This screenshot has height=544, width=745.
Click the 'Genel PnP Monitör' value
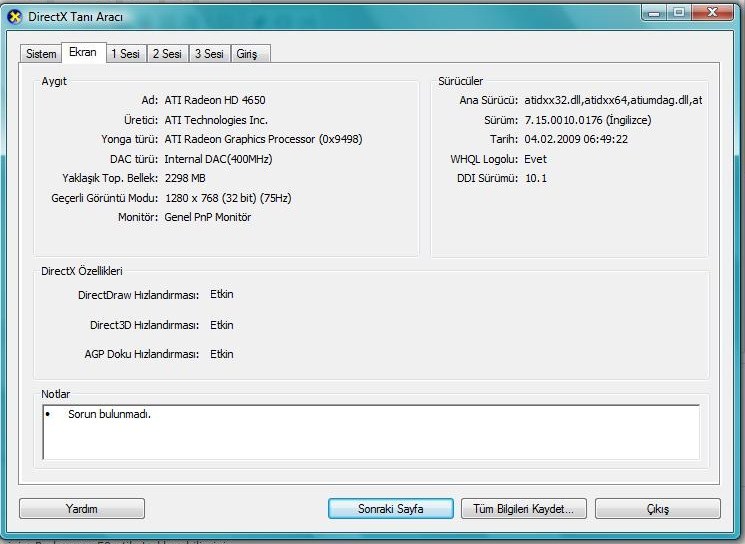click(208, 218)
